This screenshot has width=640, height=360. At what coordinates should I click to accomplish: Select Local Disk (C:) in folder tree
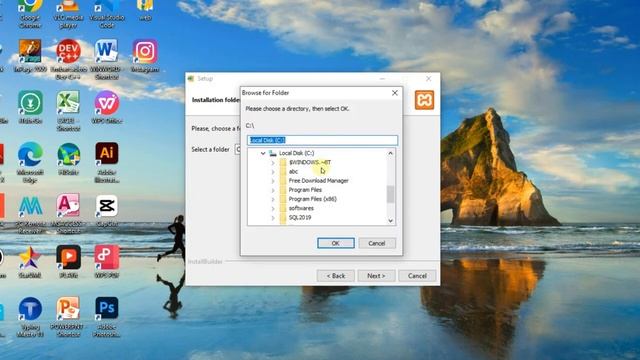(x=296, y=153)
